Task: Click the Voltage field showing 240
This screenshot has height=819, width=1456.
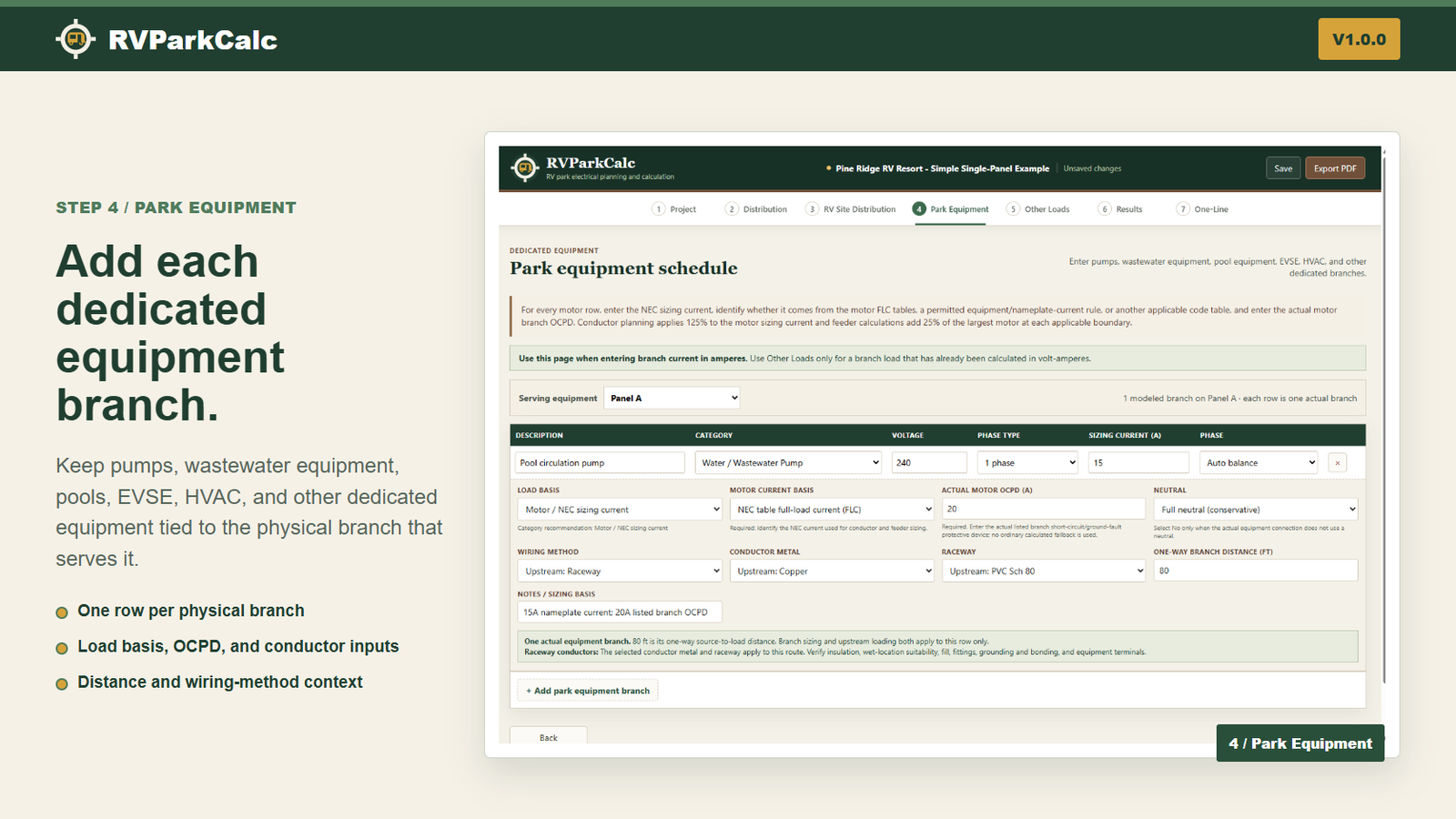Action: click(929, 462)
